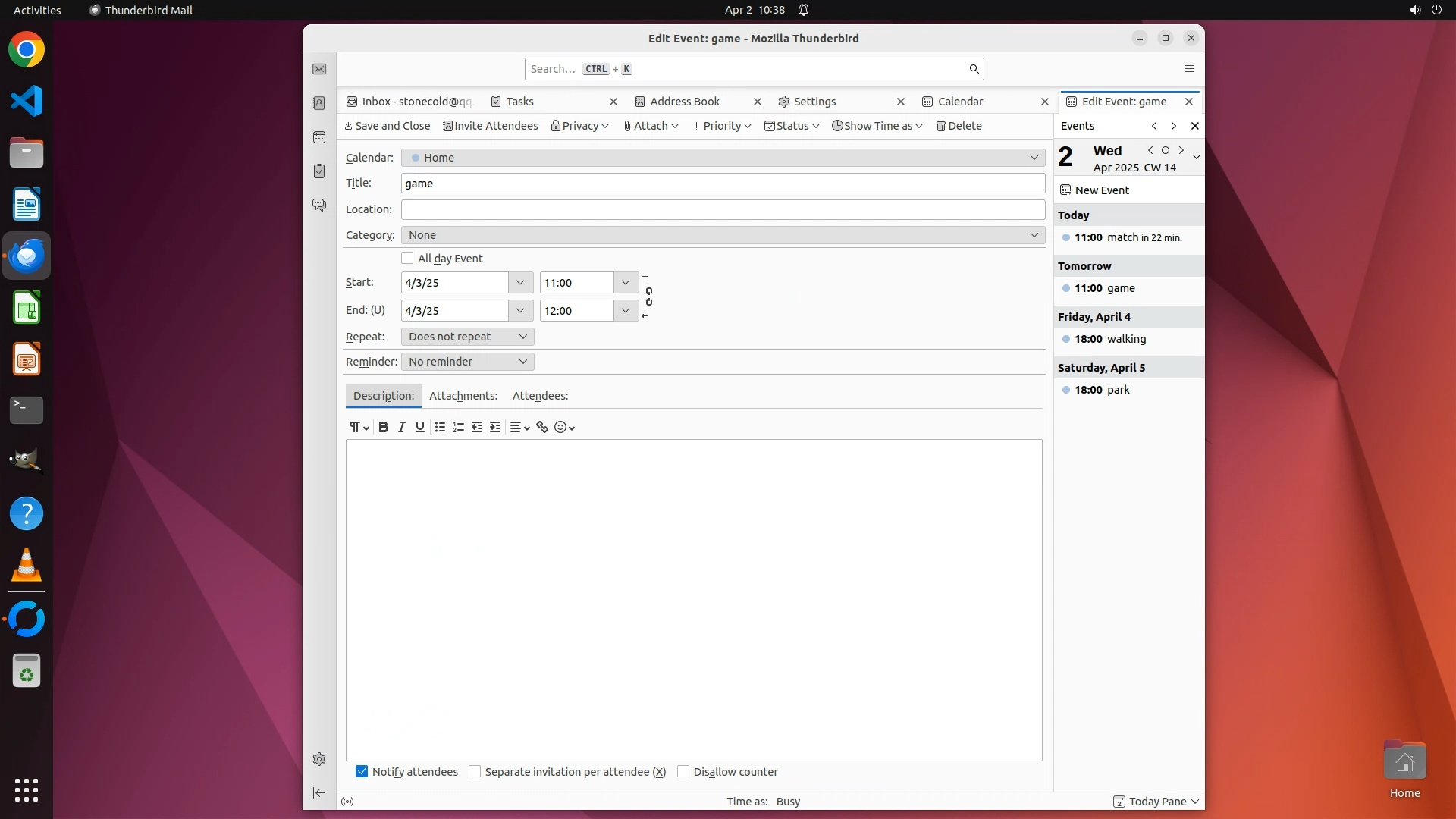Open Address Book from left sidebar

pyautogui.click(x=319, y=103)
